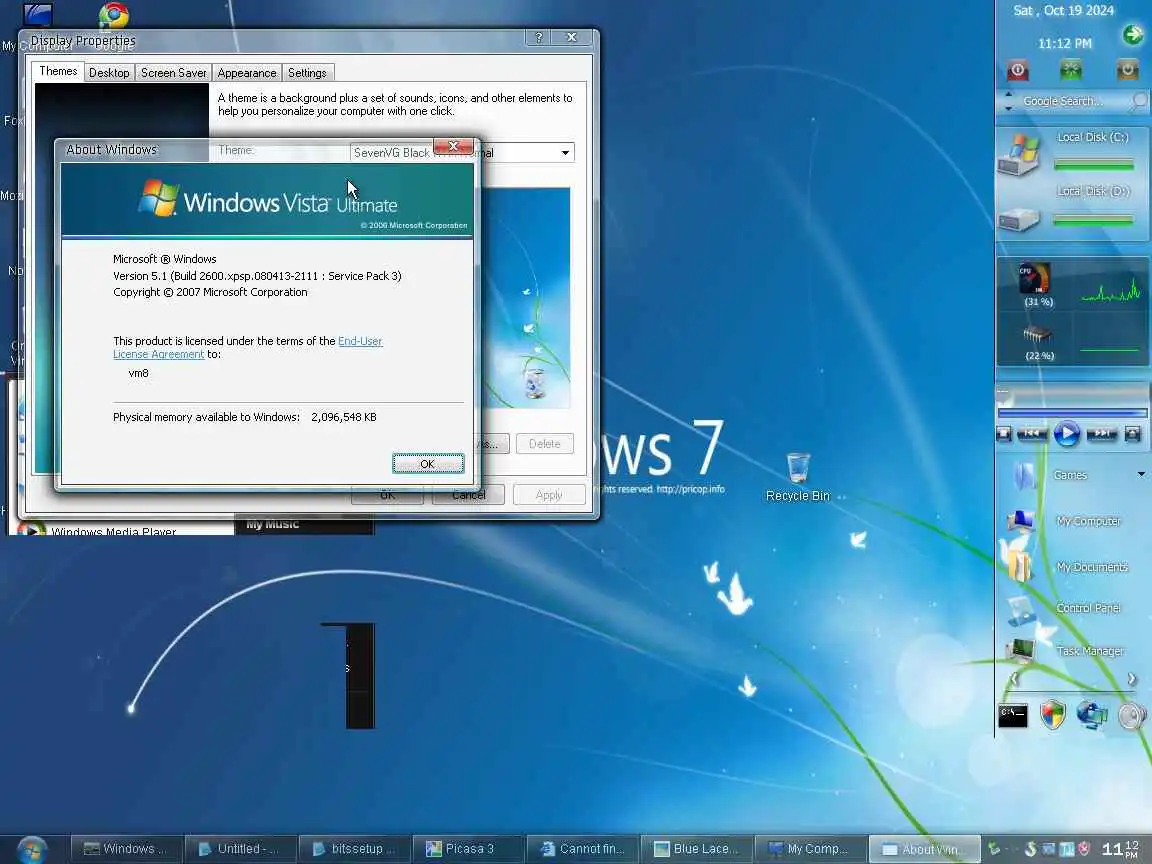
Task: Switch to Picasa 3 taskbar button
Action: pos(468,849)
